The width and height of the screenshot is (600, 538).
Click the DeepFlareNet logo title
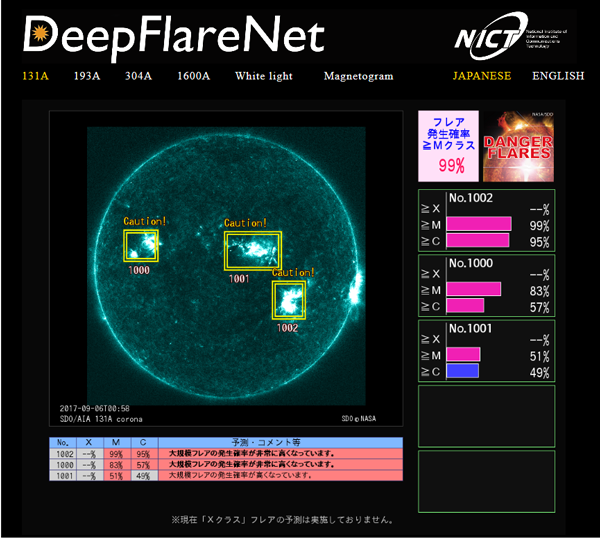(x=174, y=37)
